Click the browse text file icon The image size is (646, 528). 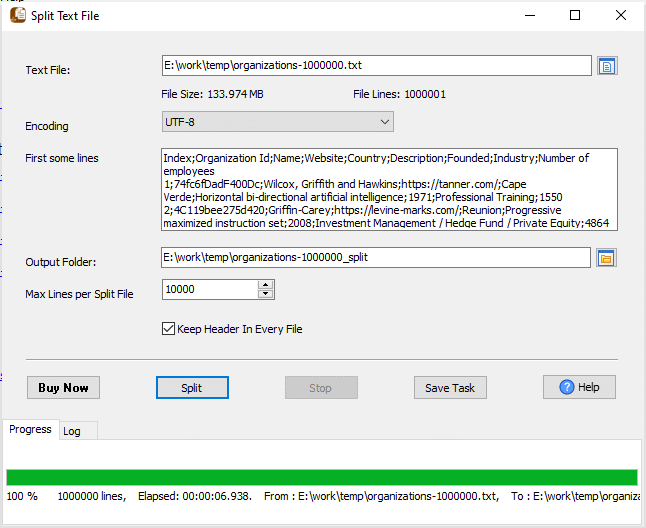point(607,66)
